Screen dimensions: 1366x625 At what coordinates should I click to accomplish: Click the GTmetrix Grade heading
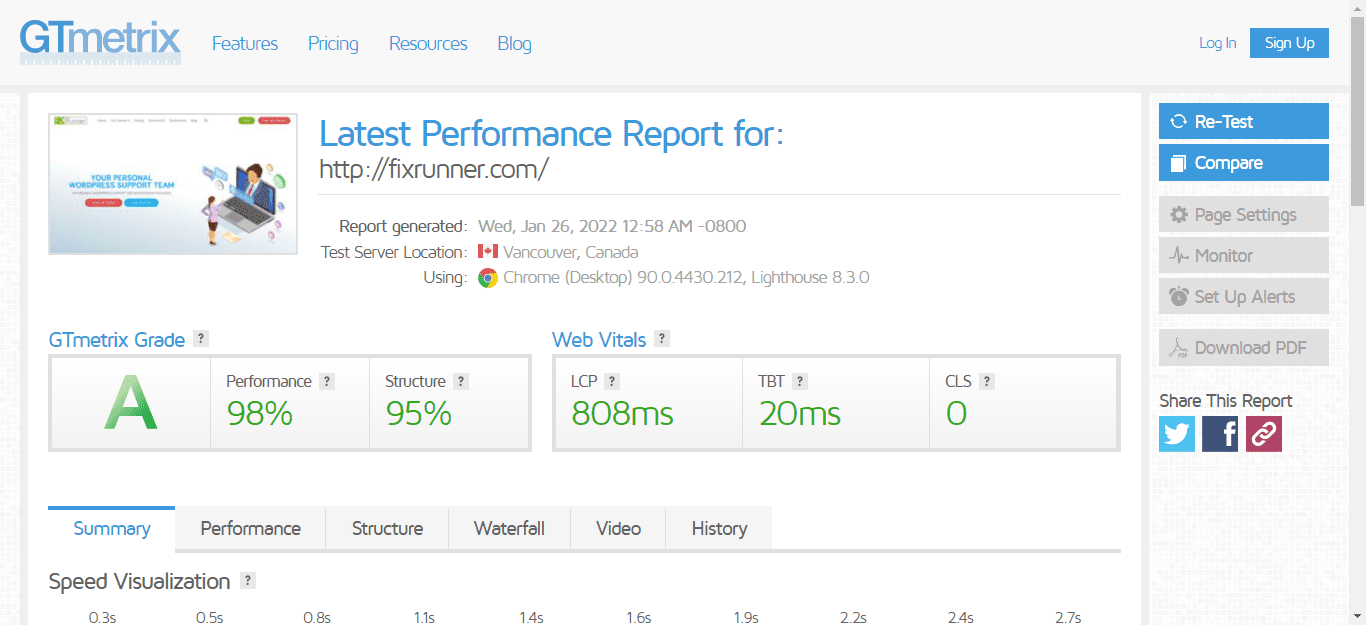coord(117,340)
